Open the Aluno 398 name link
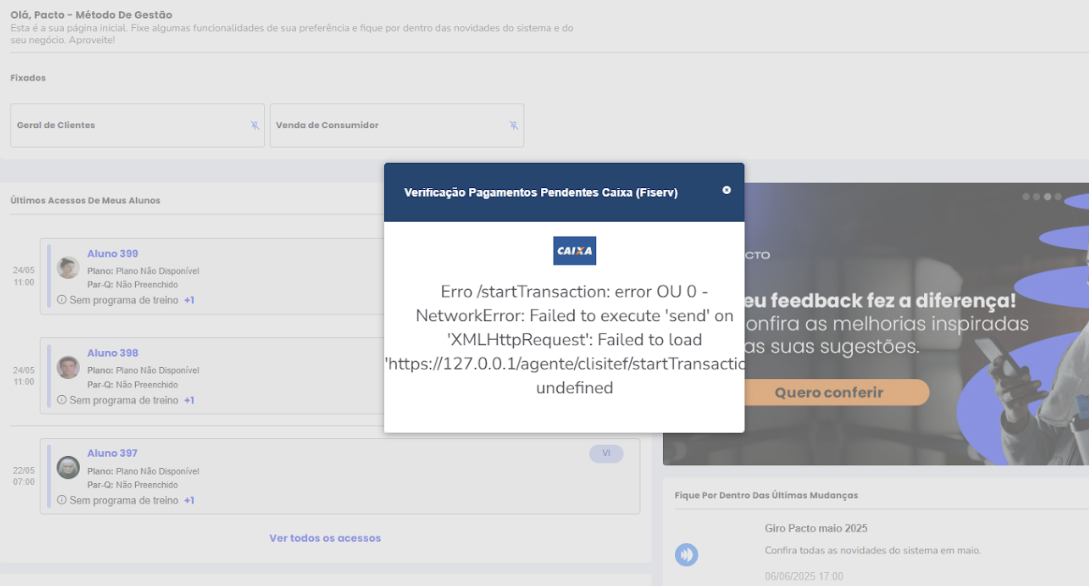 [112, 353]
